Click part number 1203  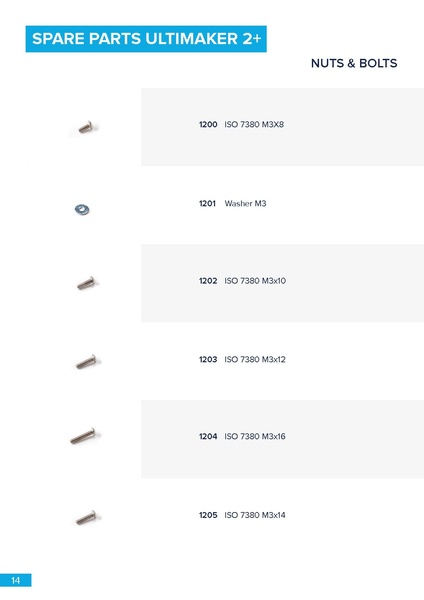point(208,359)
